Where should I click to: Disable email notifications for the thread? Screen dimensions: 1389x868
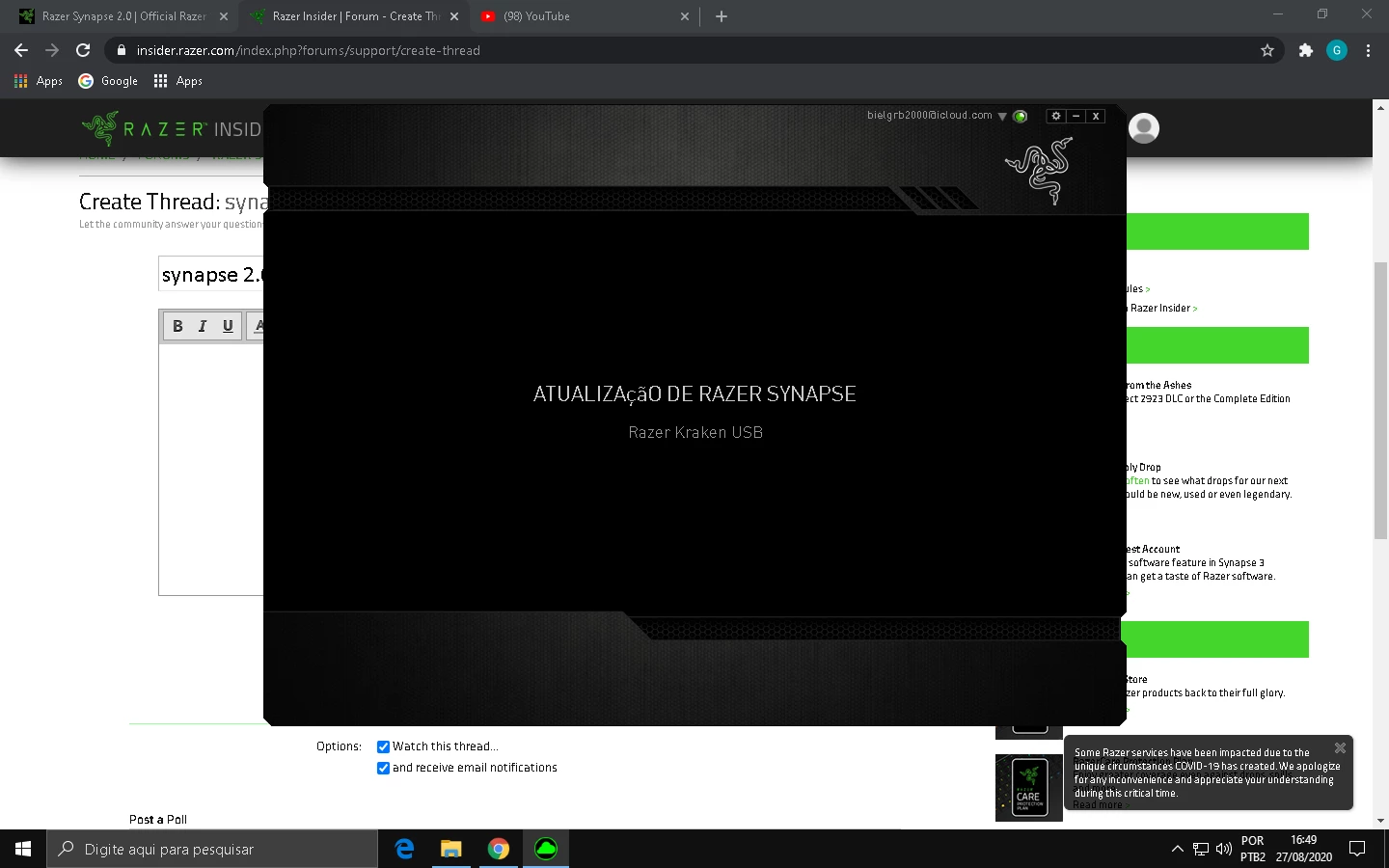point(383,768)
